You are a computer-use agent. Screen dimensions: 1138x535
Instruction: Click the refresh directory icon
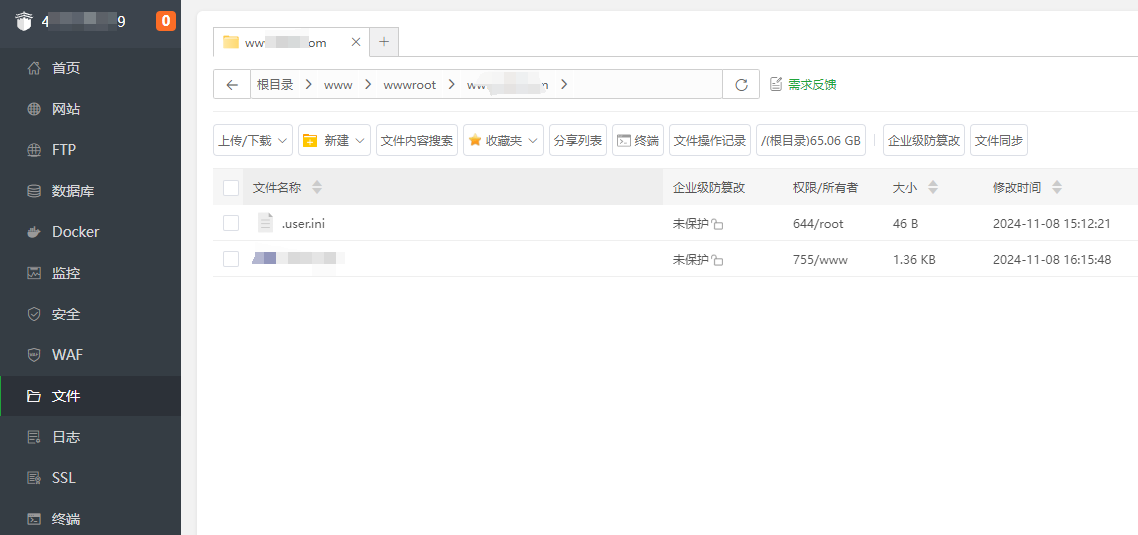click(x=741, y=85)
